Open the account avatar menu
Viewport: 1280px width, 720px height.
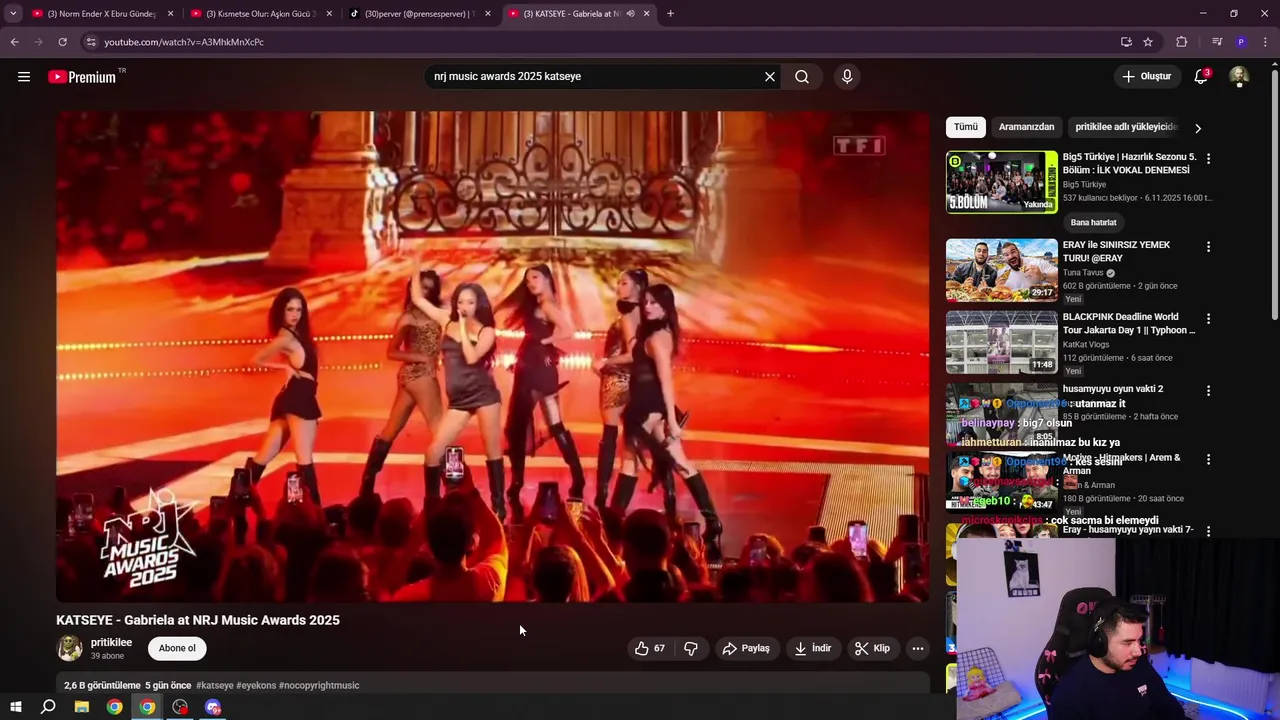coord(1239,76)
